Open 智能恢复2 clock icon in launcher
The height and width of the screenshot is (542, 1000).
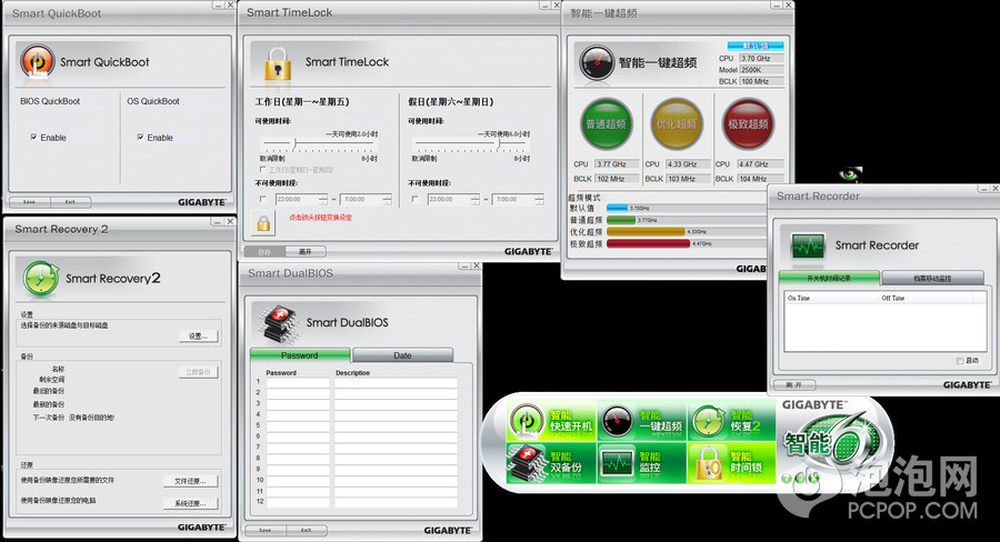pyautogui.click(x=707, y=422)
